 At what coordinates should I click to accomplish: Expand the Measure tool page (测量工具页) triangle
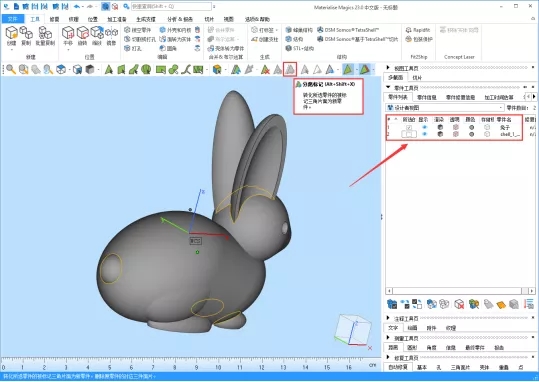(x=388, y=337)
